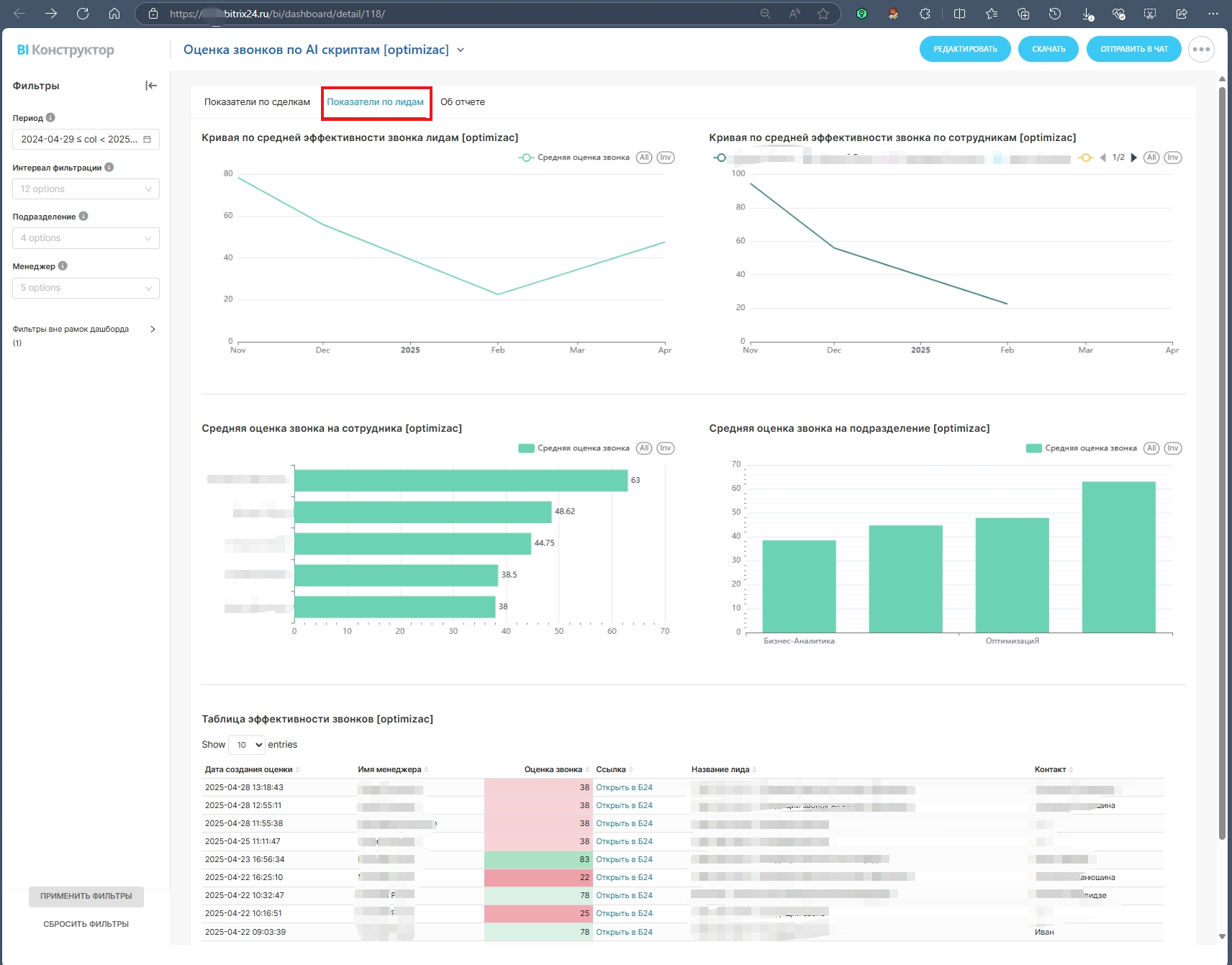
Task: Click the РЕДАКТИРОВАТЬ button
Action: pos(965,50)
